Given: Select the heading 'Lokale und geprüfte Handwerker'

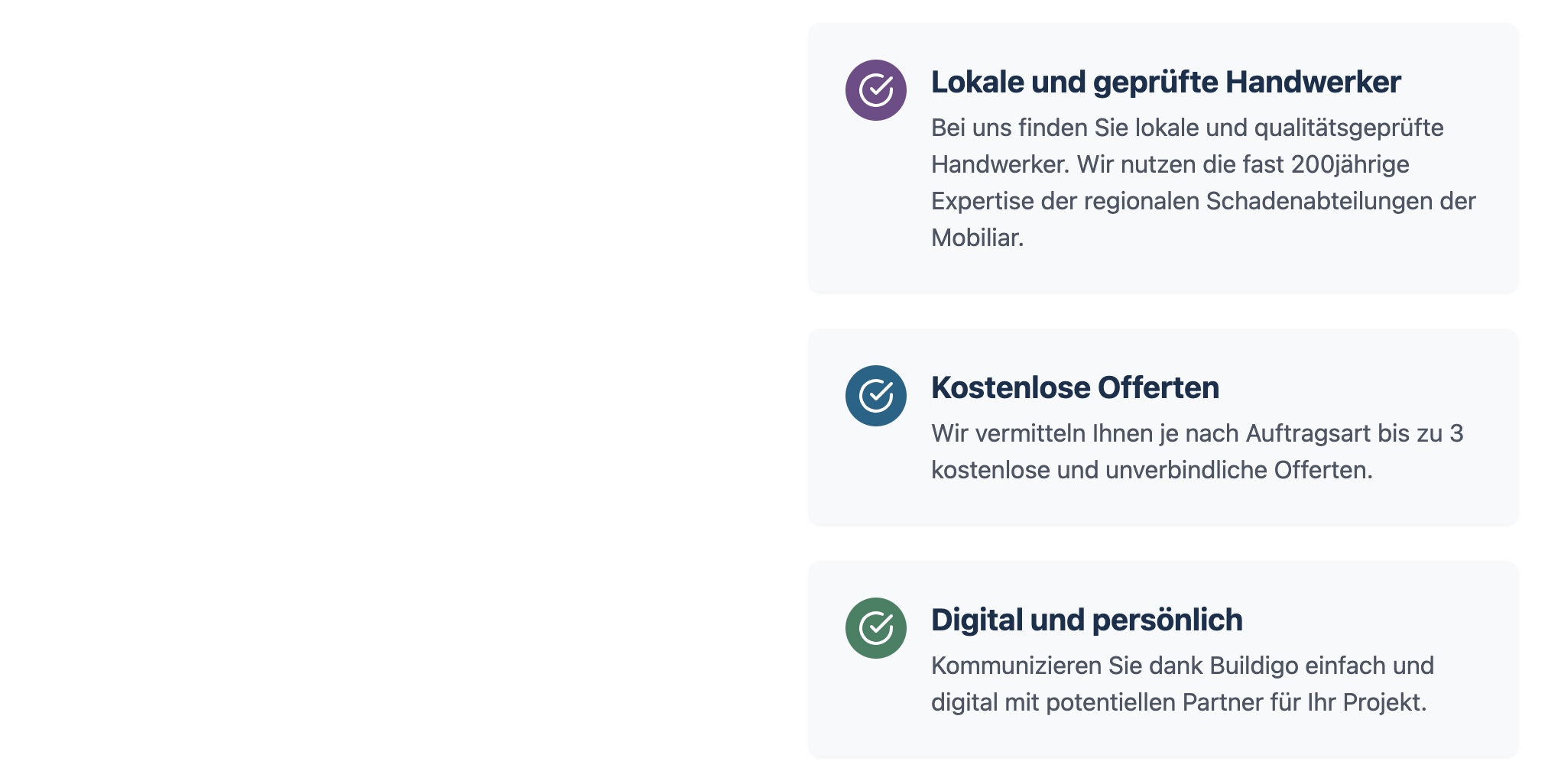Looking at the screenshot, I should [1166, 83].
